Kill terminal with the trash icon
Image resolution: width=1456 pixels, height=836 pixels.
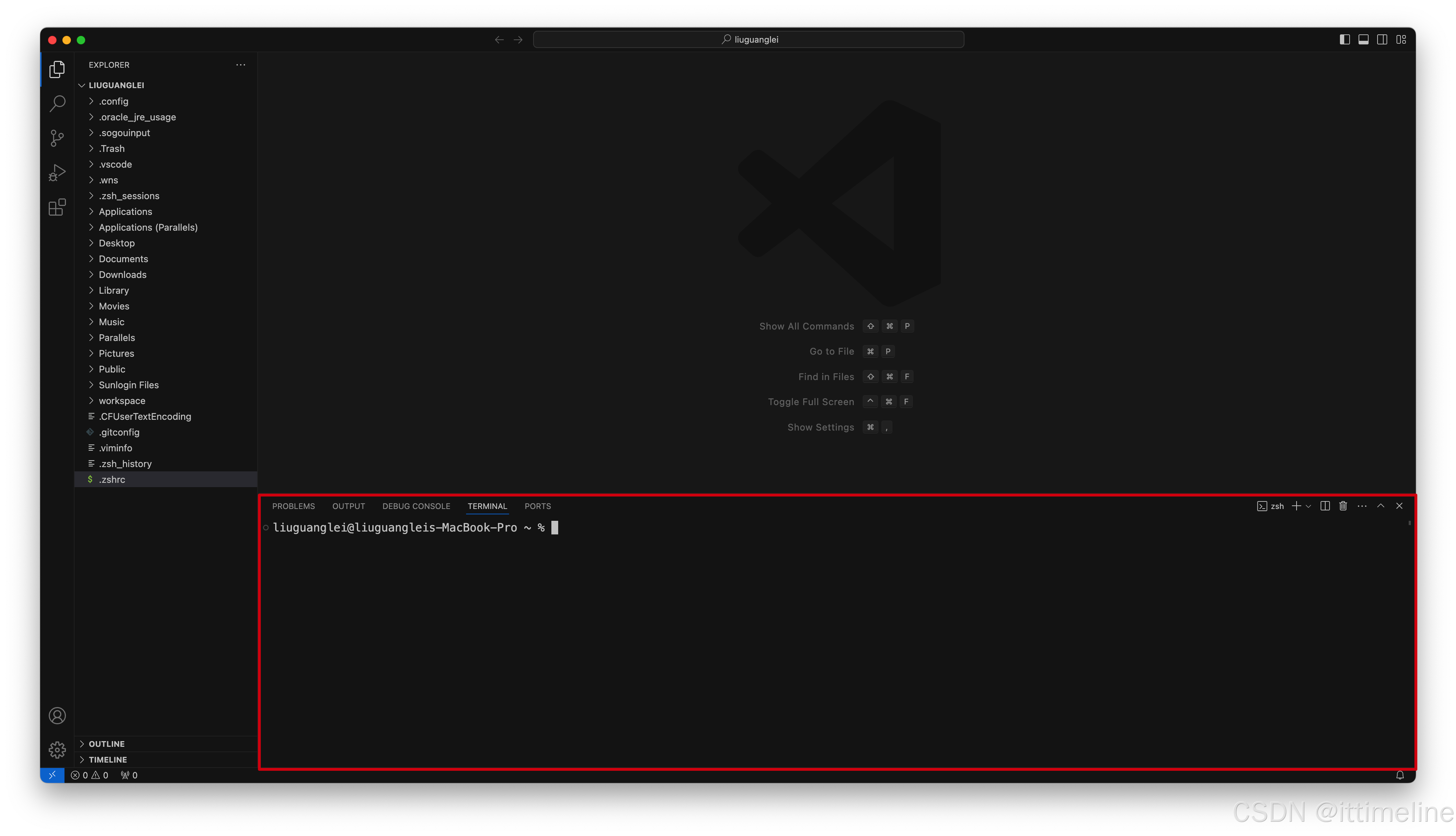1343,506
